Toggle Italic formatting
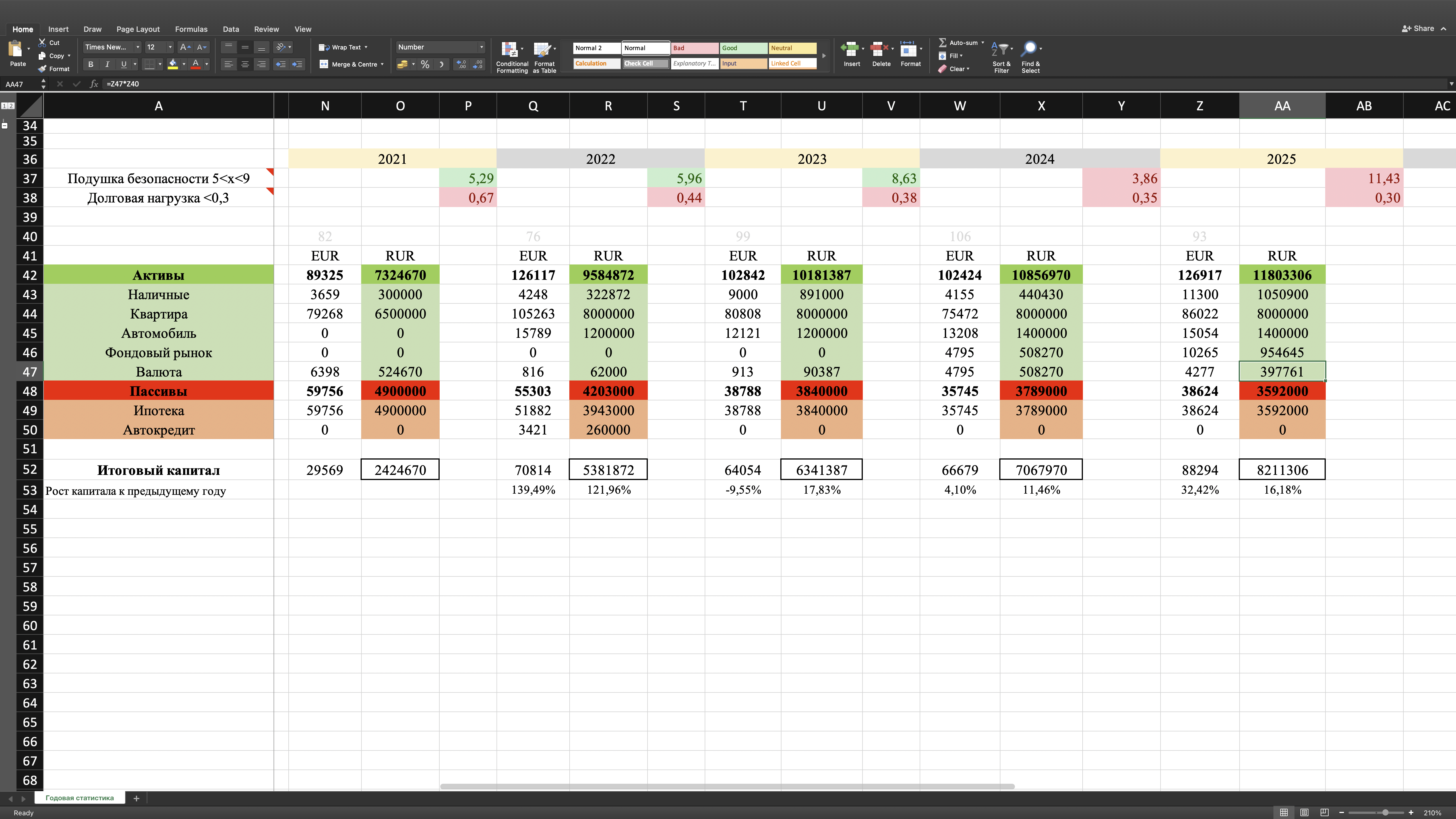 107,65
